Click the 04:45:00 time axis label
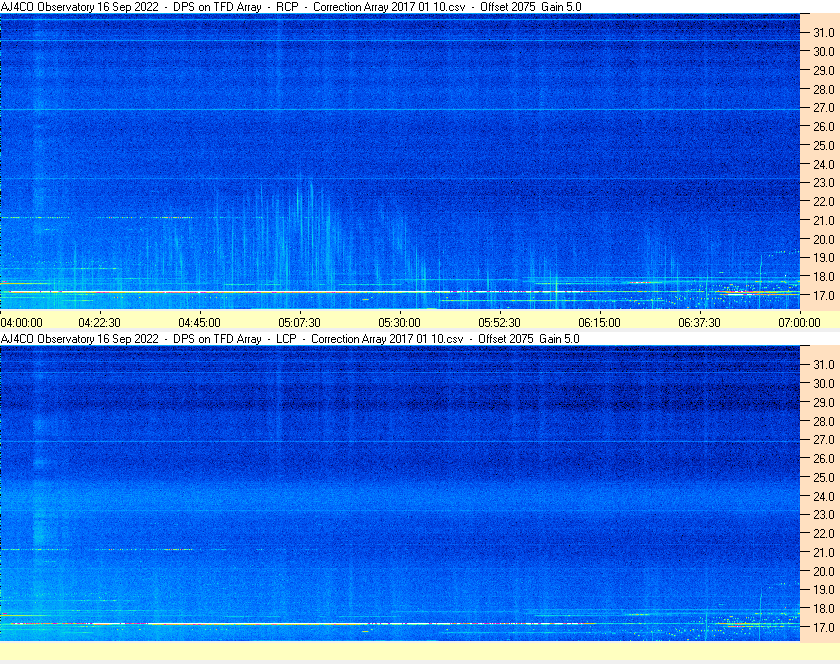The height and width of the screenshot is (664, 840). coord(199,323)
